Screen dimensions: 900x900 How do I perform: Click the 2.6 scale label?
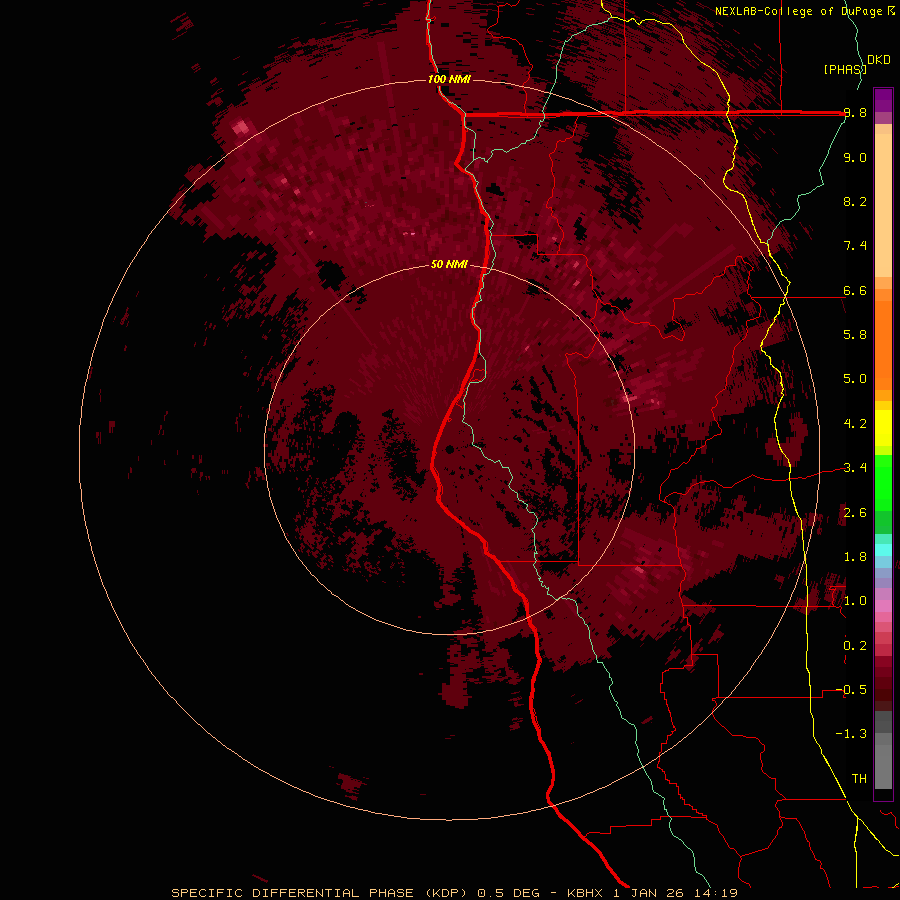click(855, 513)
